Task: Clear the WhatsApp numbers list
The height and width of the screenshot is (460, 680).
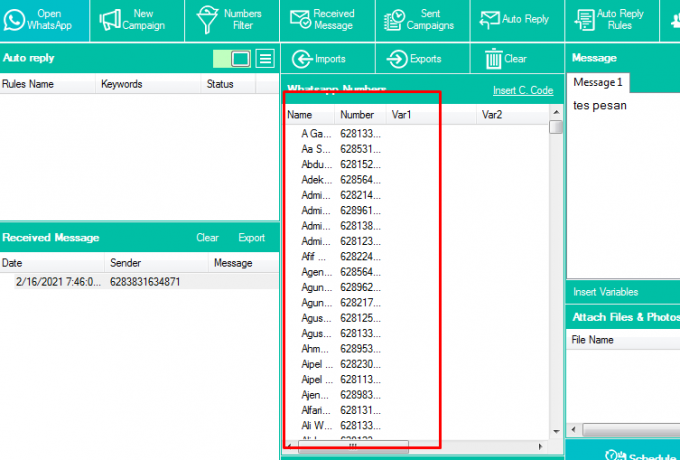Action: point(507,59)
